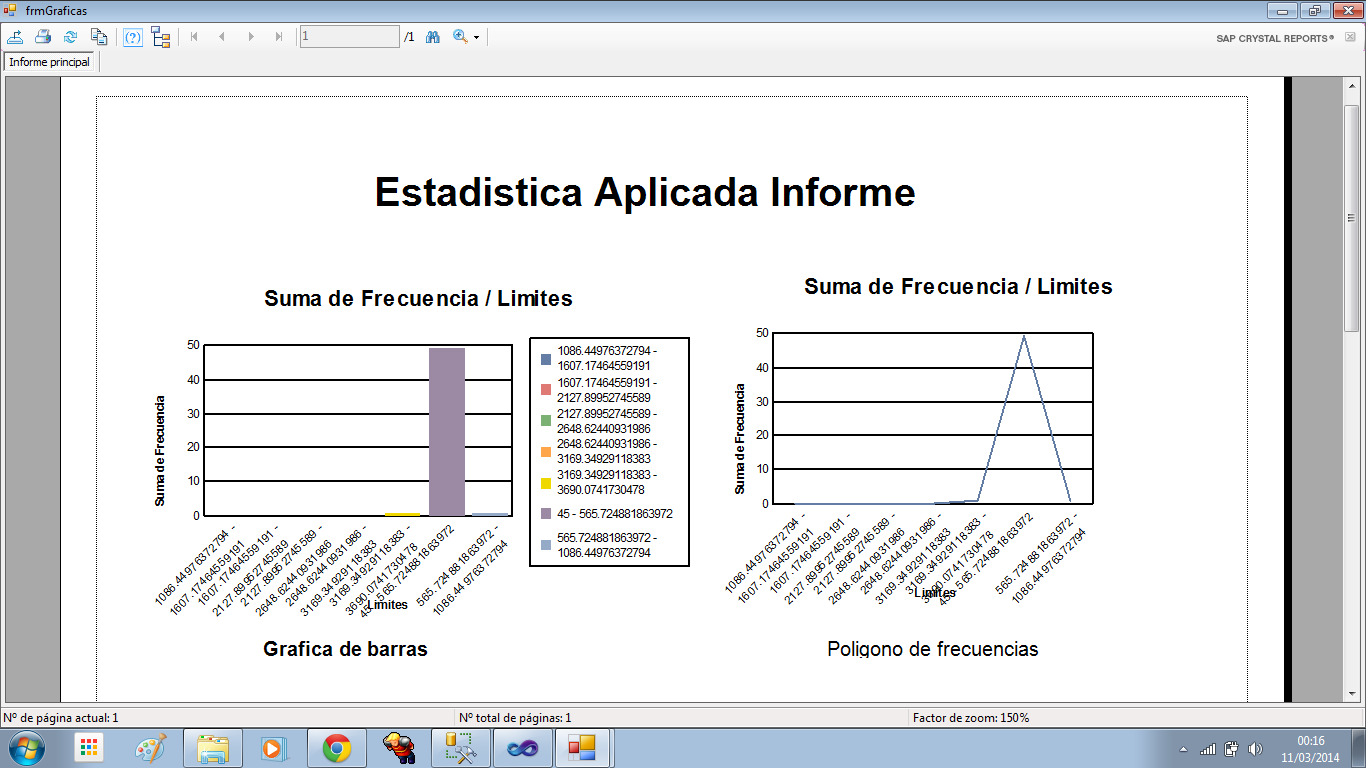The height and width of the screenshot is (774, 1370).
Task: Toggle the group tree panel
Action: click(161, 37)
